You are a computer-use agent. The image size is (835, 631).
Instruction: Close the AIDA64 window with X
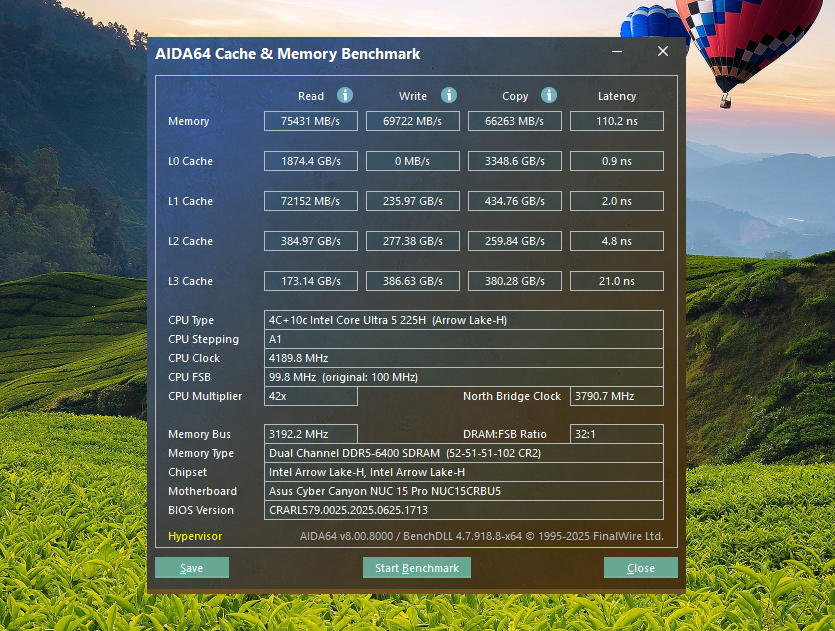coord(662,51)
